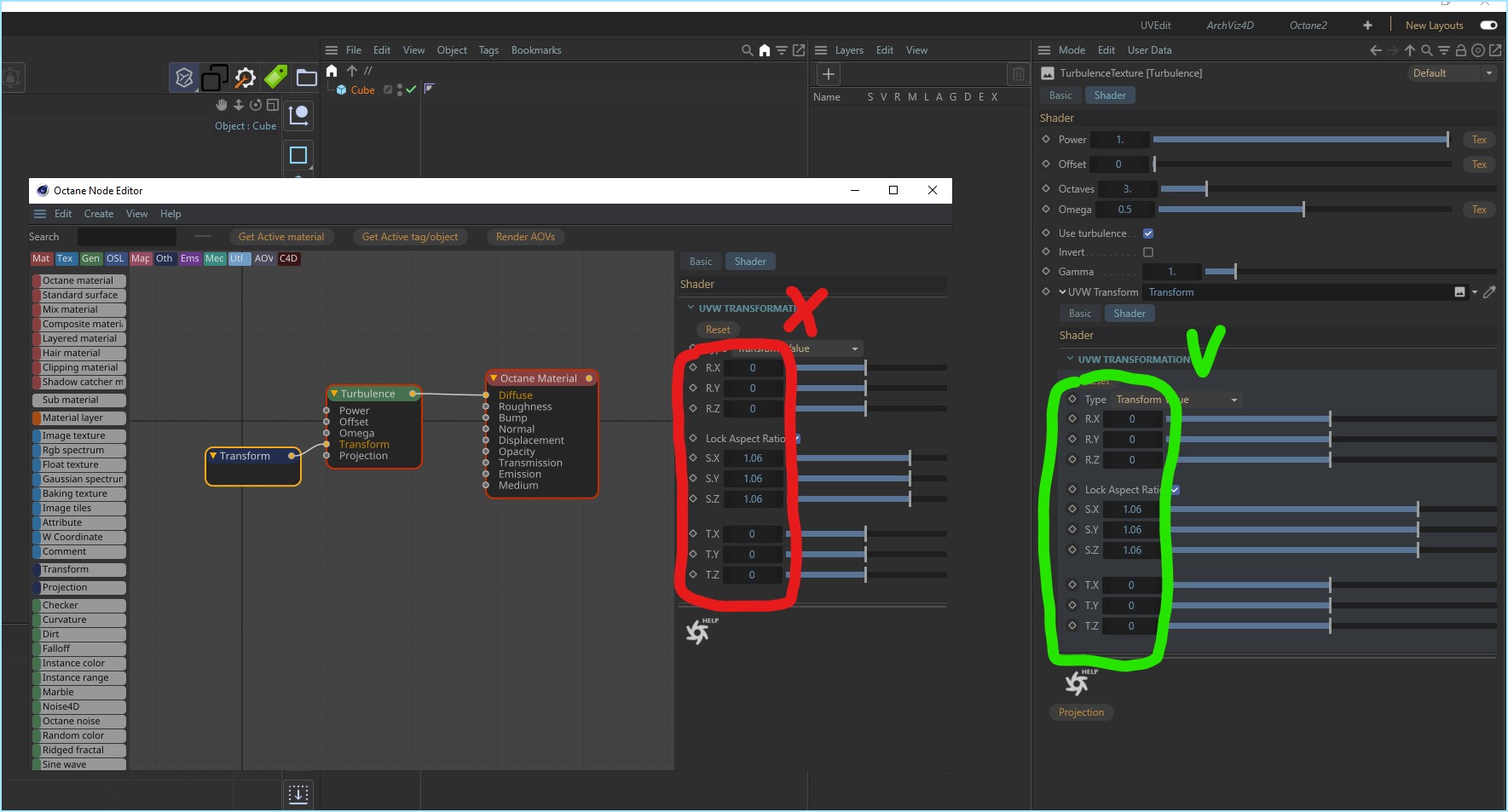Click the search icon in Object Manager

click(748, 50)
